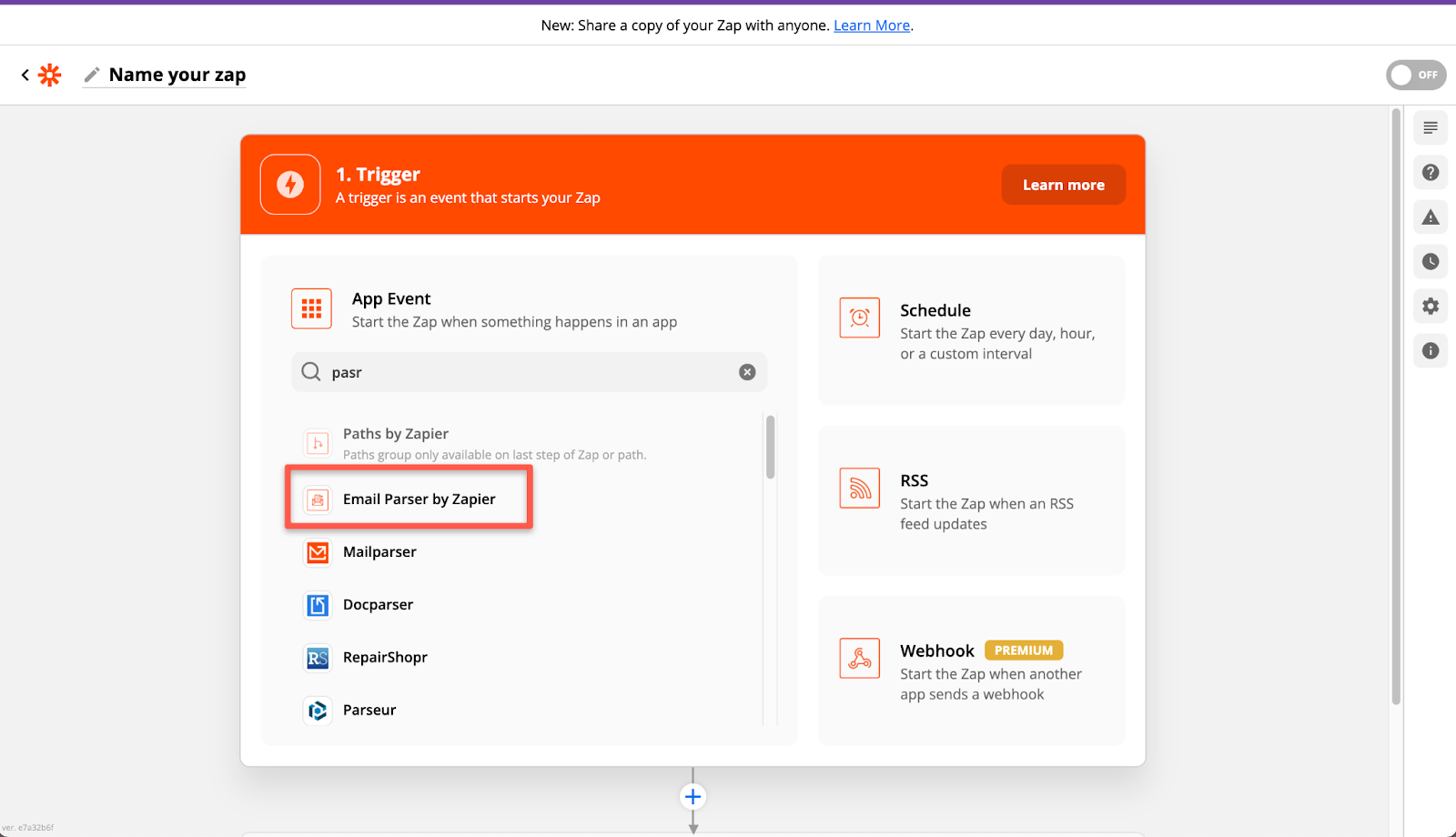Screen dimensions: 1456x837
Task: Open the settings gear sidebar icon
Action: pyautogui.click(x=1431, y=306)
